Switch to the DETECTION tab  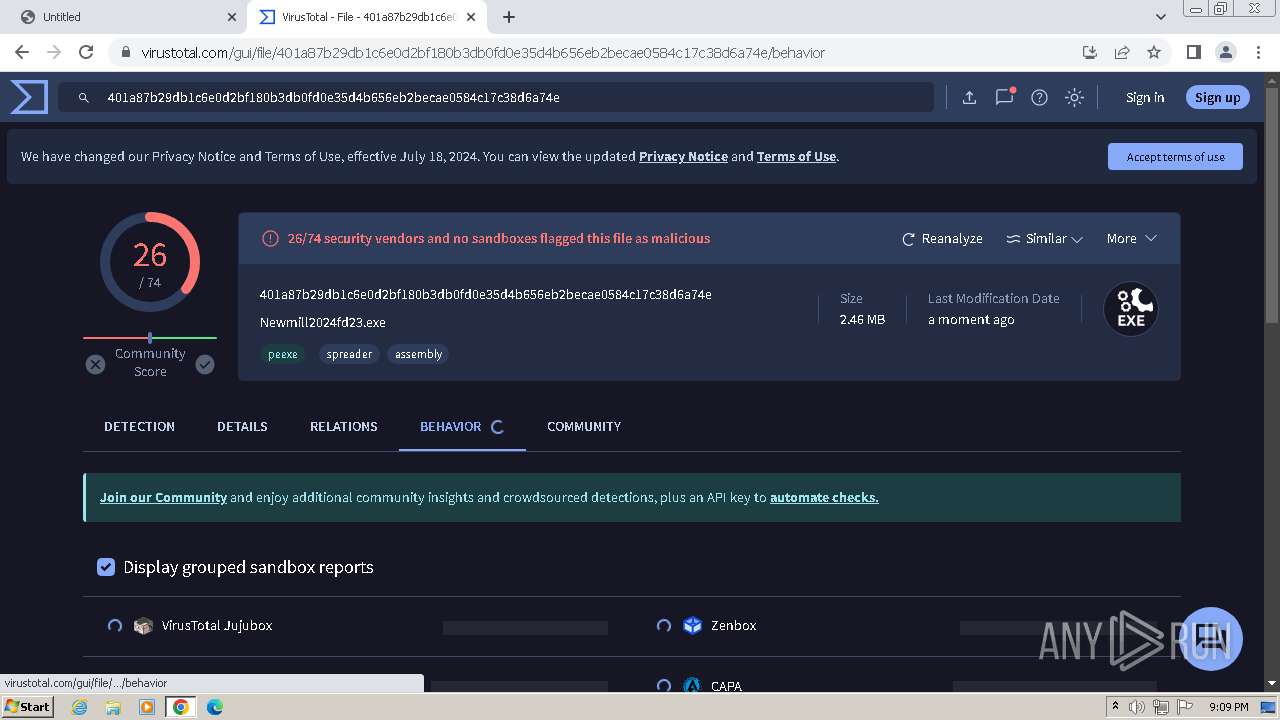point(139,426)
